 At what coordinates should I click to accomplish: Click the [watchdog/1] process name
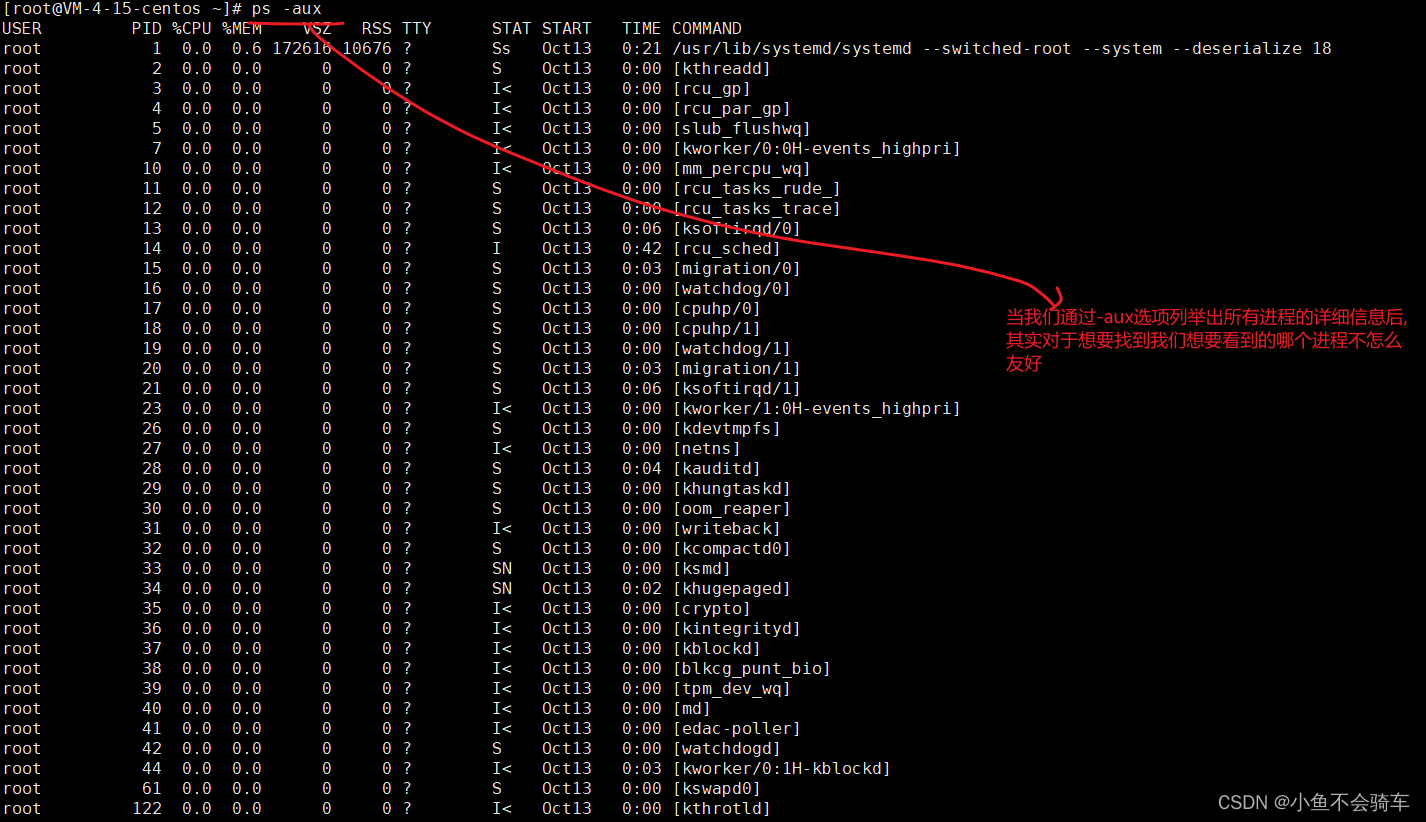(732, 349)
